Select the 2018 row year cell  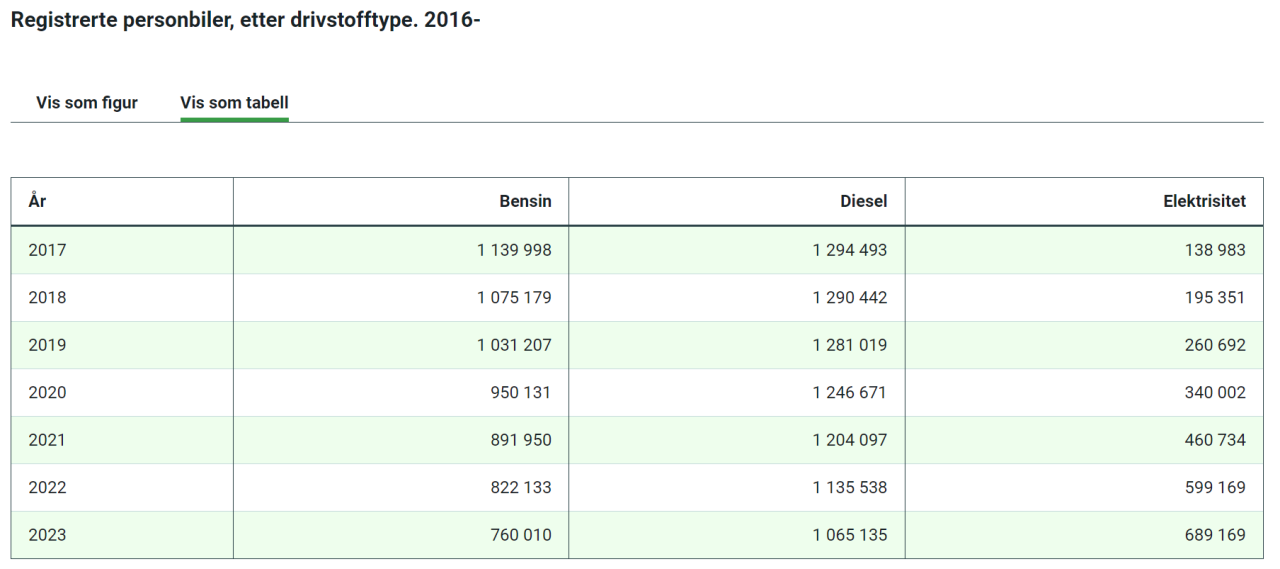coord(47,298)
